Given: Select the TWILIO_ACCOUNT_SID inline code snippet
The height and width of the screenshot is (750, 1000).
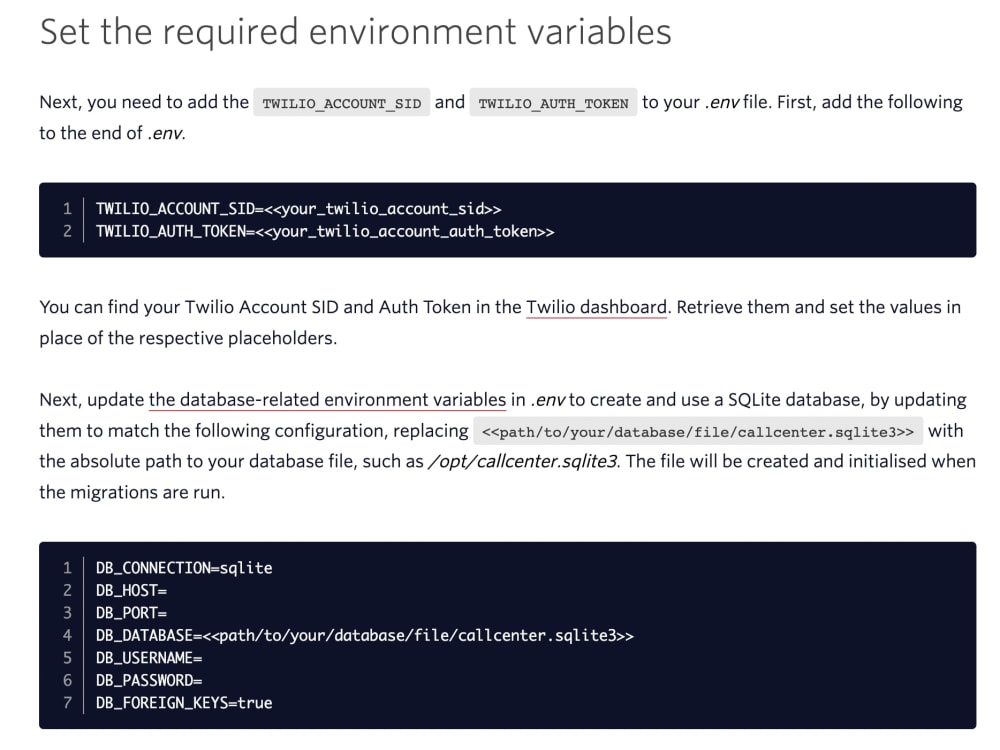Looking at the screenshot, I should click(x=342, y=102).
